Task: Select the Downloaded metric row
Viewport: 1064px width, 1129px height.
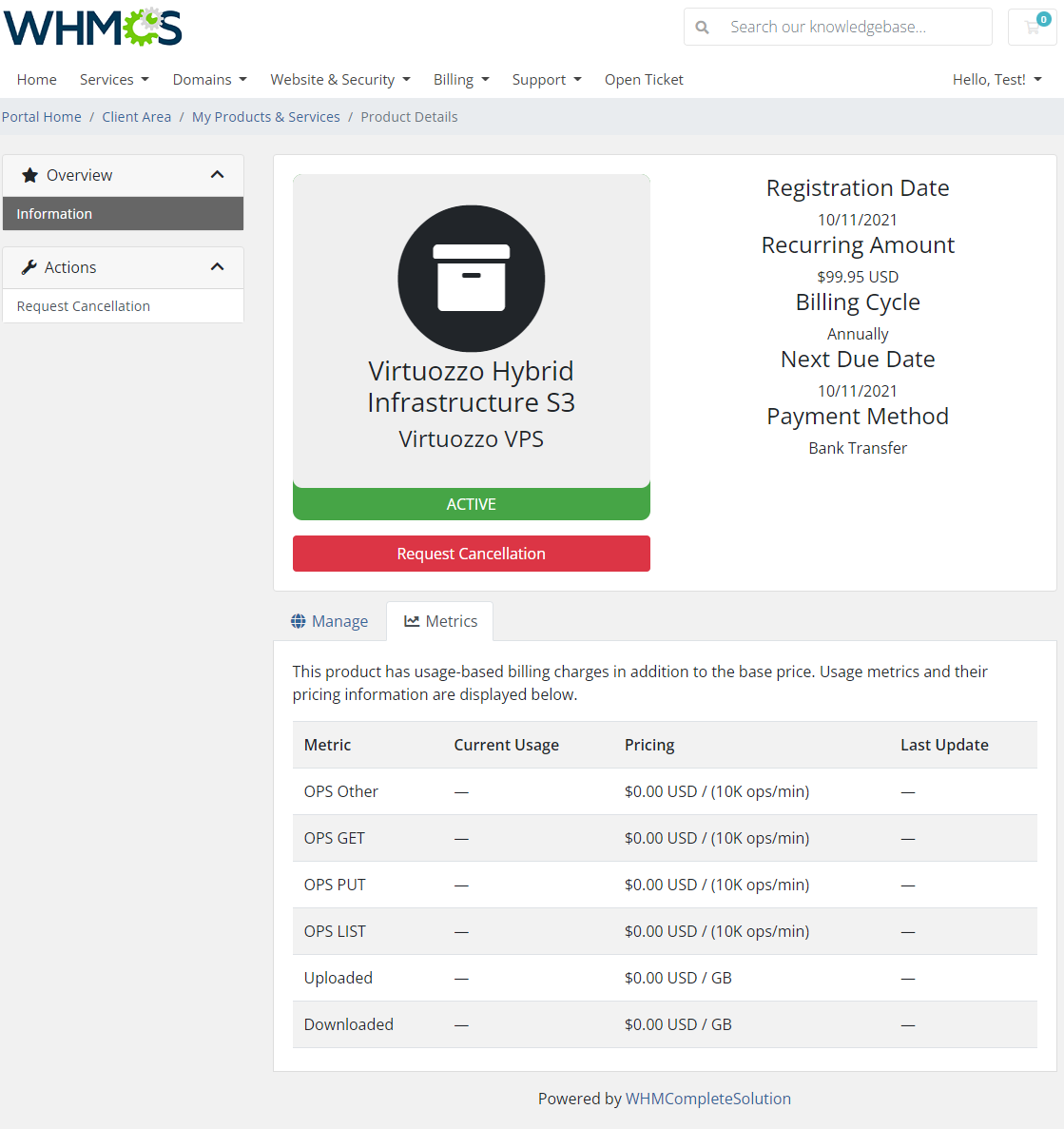Action: (x=666, y=1023)
